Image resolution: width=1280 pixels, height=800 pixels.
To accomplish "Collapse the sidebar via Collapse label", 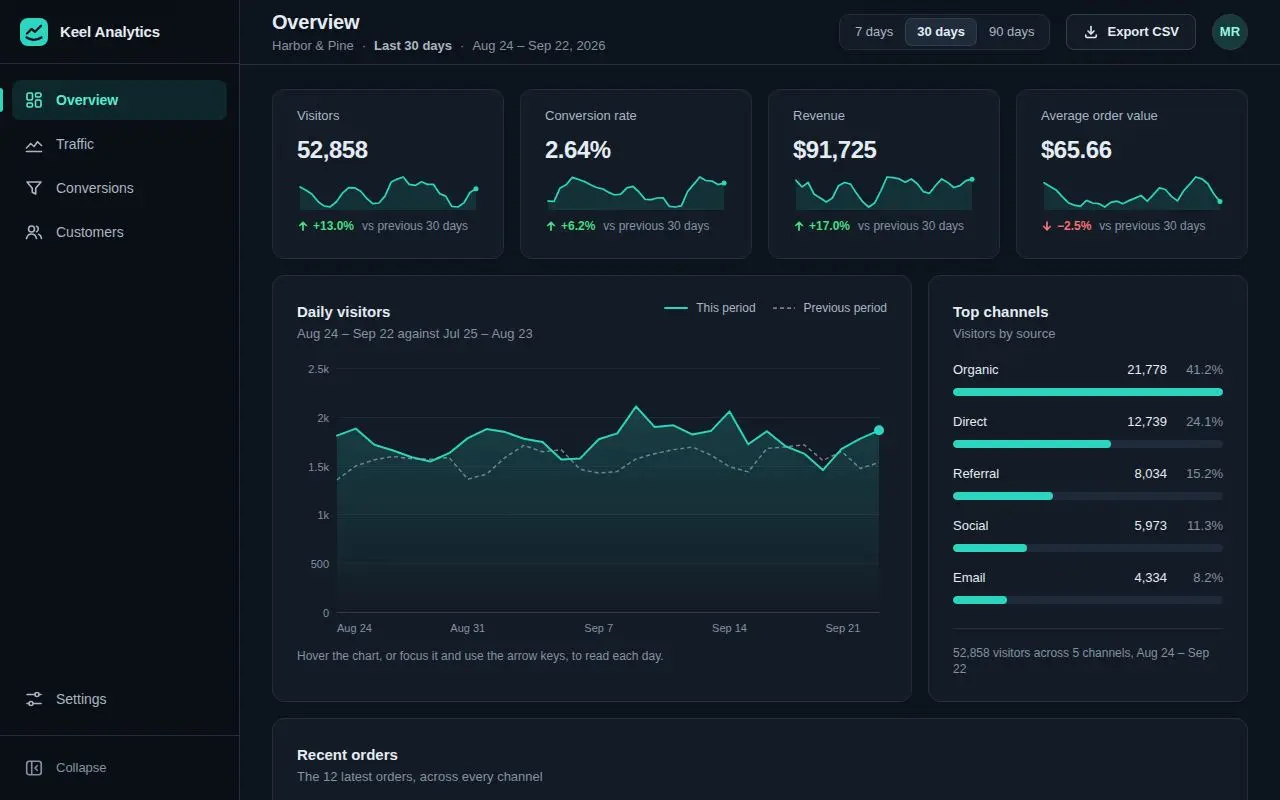I will coord(81,768).
